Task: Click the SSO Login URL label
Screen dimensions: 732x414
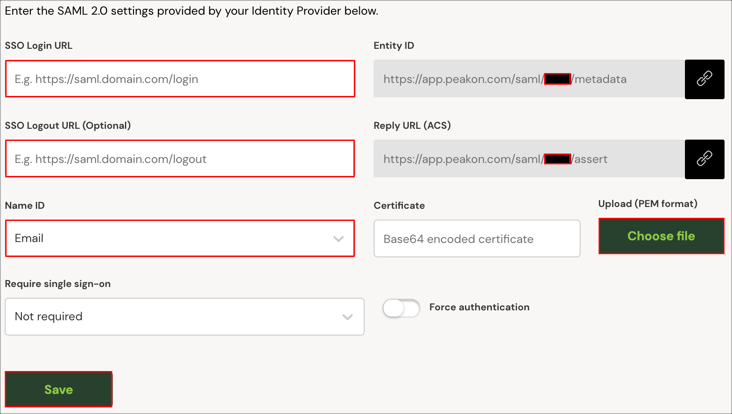Action: pos(38,46)
